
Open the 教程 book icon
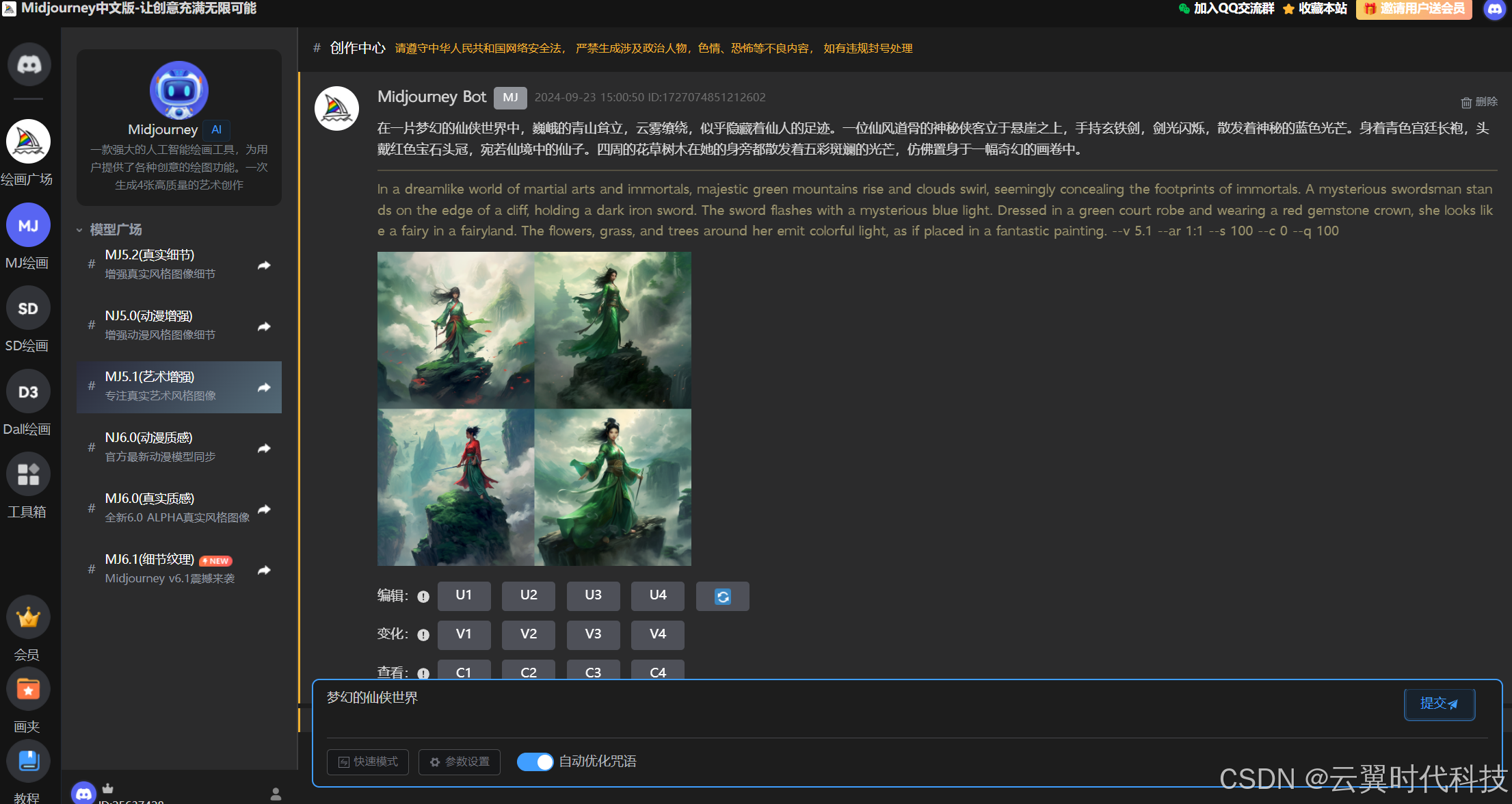tap(28, 761)
